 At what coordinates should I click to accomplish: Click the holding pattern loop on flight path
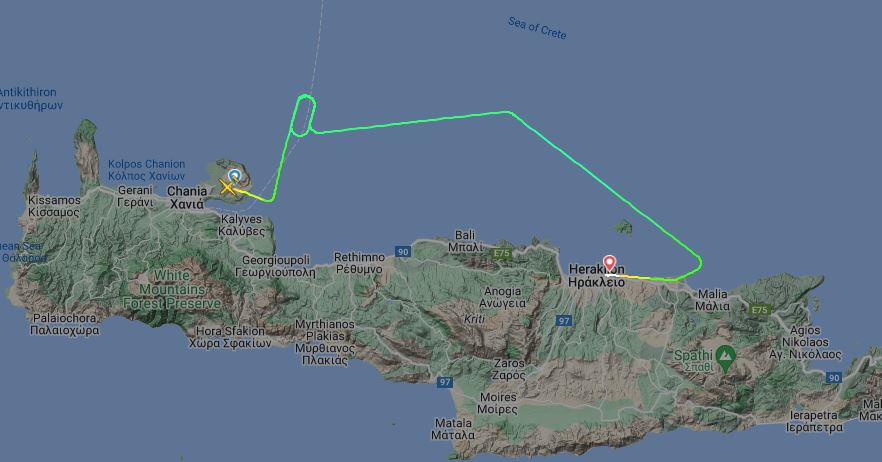click(303, 115)
